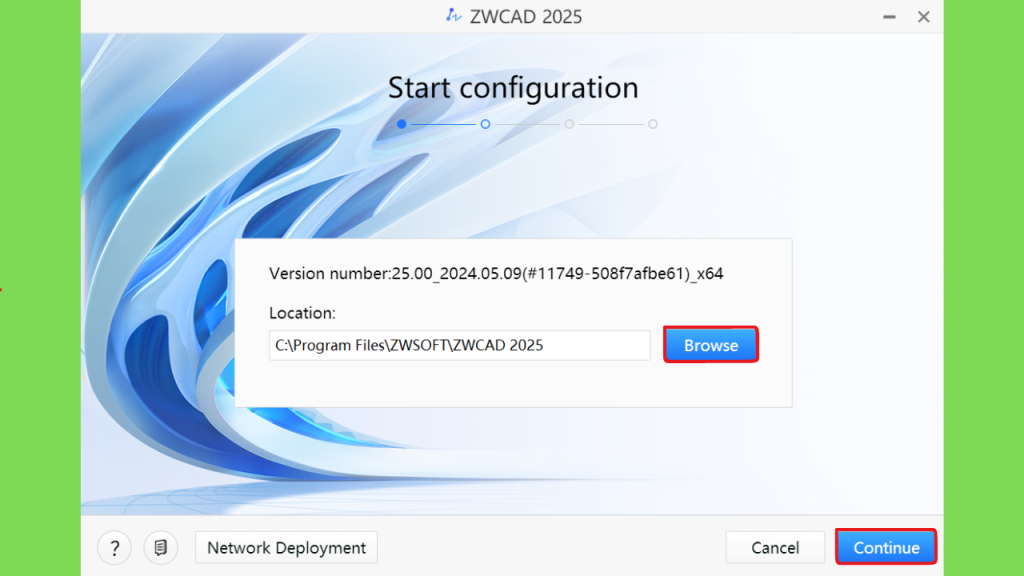Click the Network Deployment button

pyautogui.click(x=286, y=547)
